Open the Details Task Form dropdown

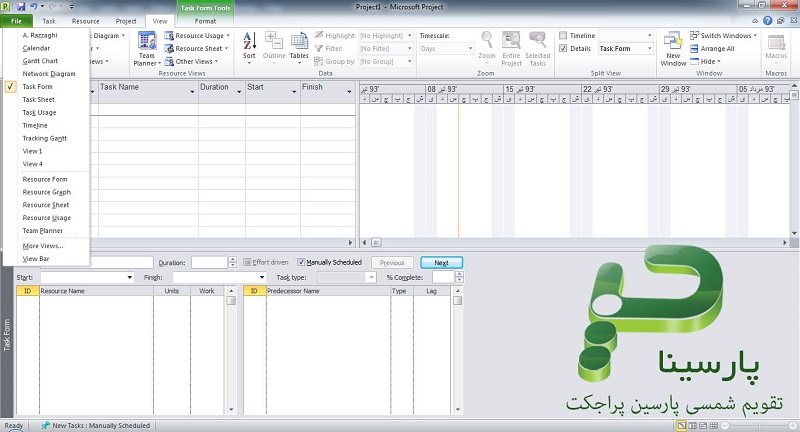(x=649, y=48)
